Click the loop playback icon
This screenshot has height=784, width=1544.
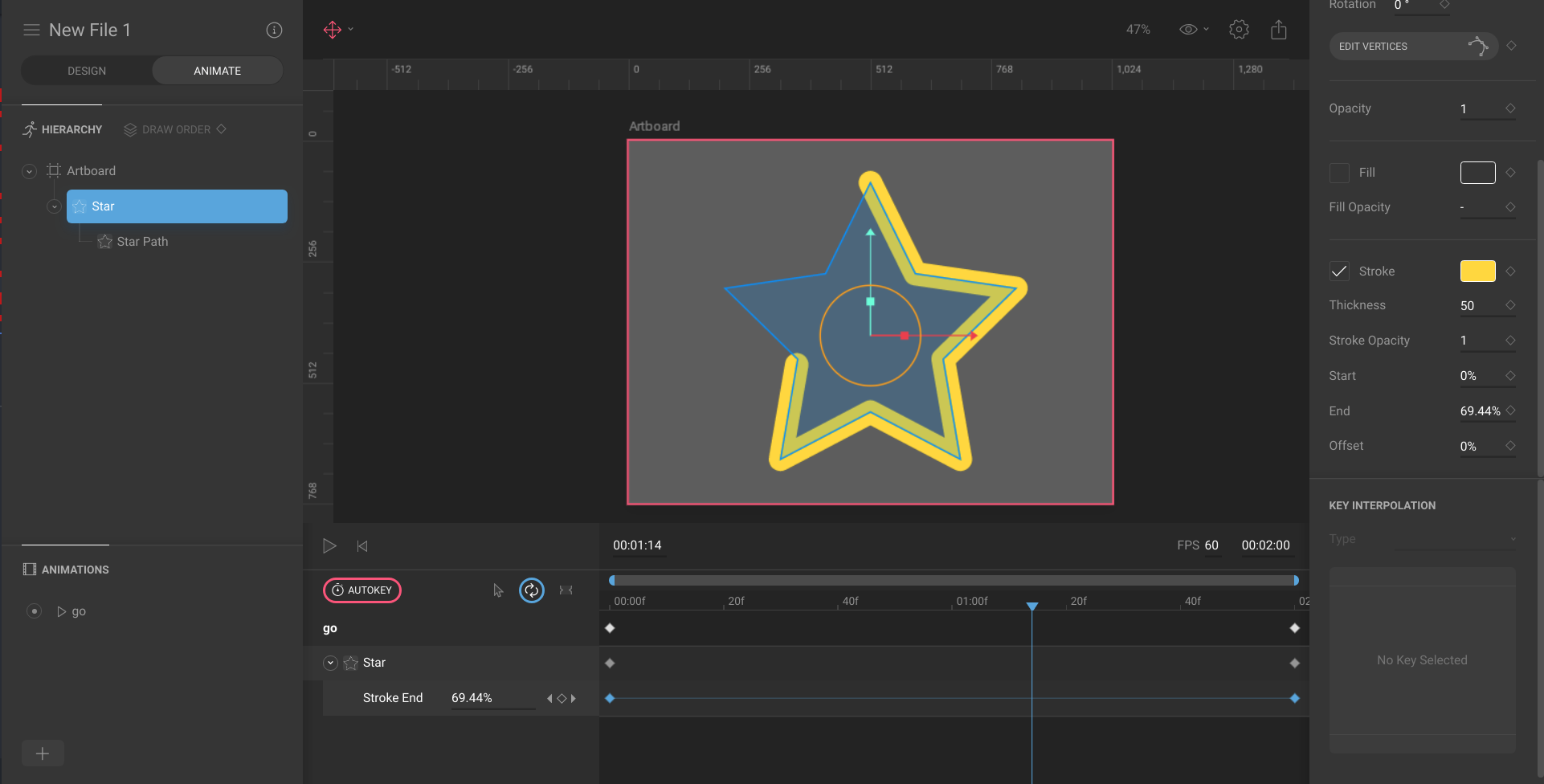531,590
